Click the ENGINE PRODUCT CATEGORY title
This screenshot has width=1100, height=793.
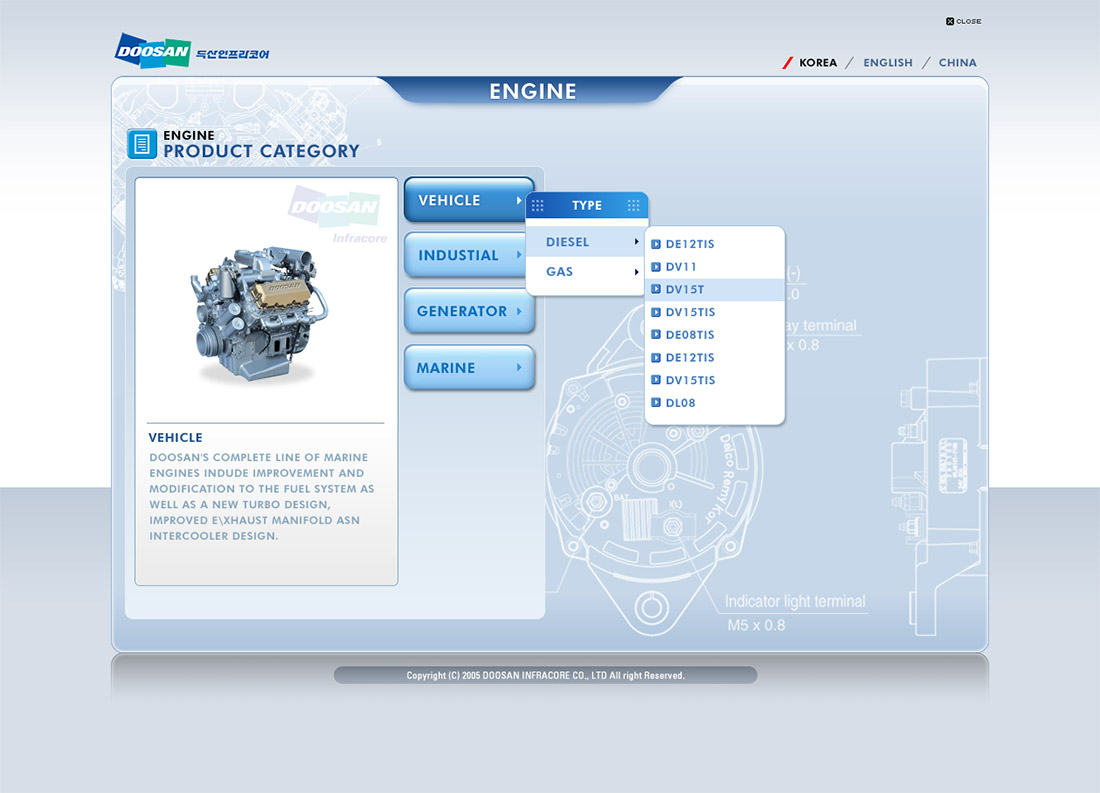261,144
